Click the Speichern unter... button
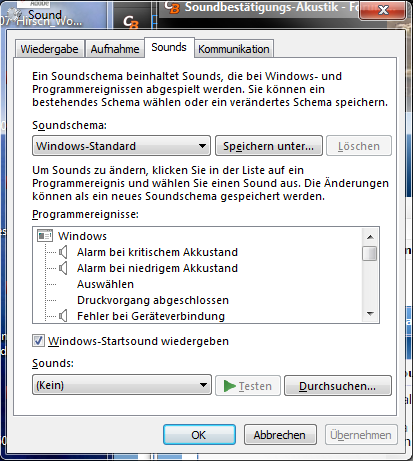Image resolution: width=413 pixels, height=465 pixels. pyautogui.click(x=269, y=146)
